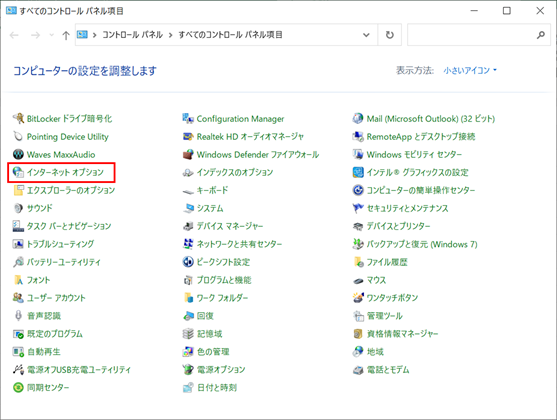This screenshot has height=420, width=557.
Task: Expand the address bar history dropdown
Action: (366, 35)
